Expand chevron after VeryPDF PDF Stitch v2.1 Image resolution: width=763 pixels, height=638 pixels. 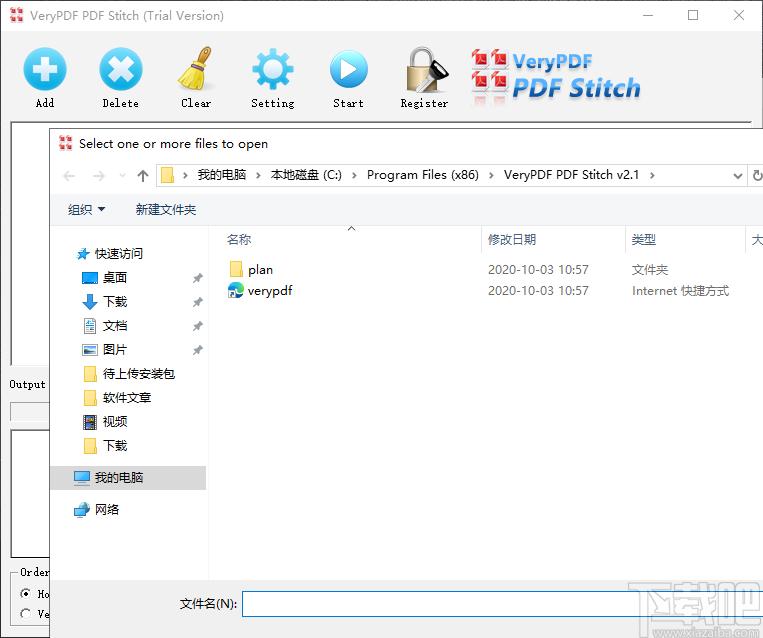point(652,176)
